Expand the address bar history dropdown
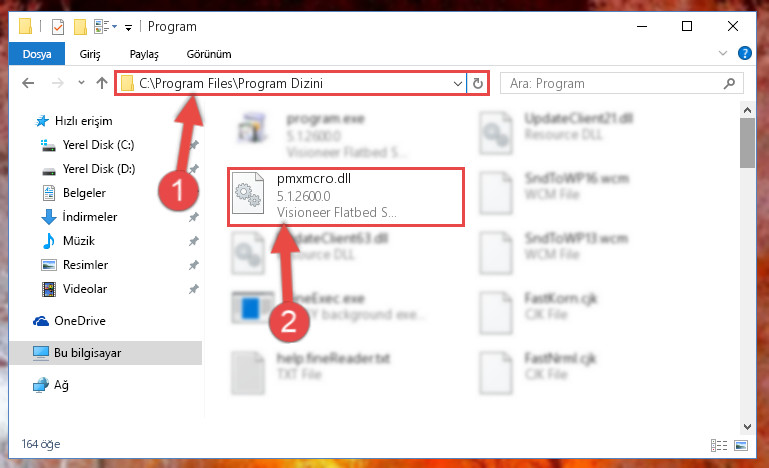 (x=458, y=83)
